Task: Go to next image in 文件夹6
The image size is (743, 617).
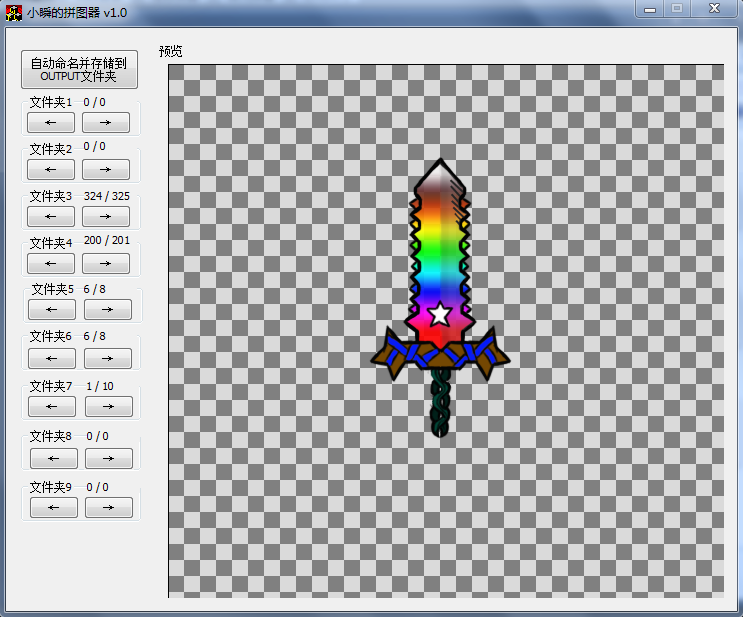Action: (108, 358)
